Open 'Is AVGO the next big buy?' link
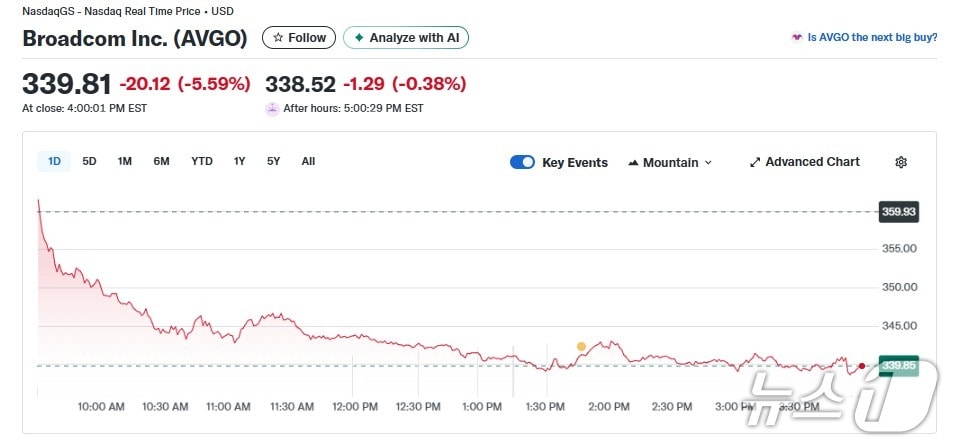Image resolution: width=953 pixels, height=447 pixels. (x=872, y=38)
